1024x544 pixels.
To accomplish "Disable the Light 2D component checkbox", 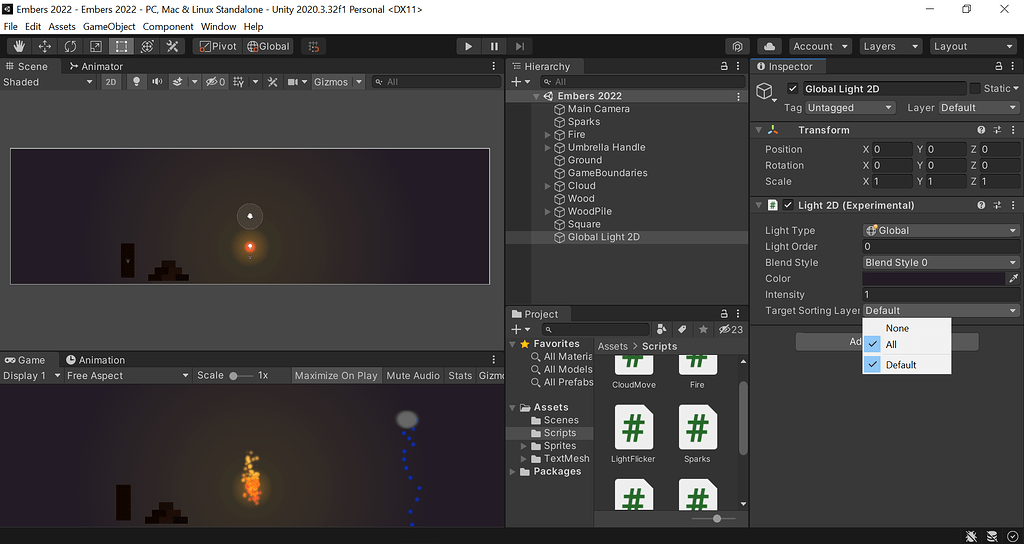I will pos(788,205).
